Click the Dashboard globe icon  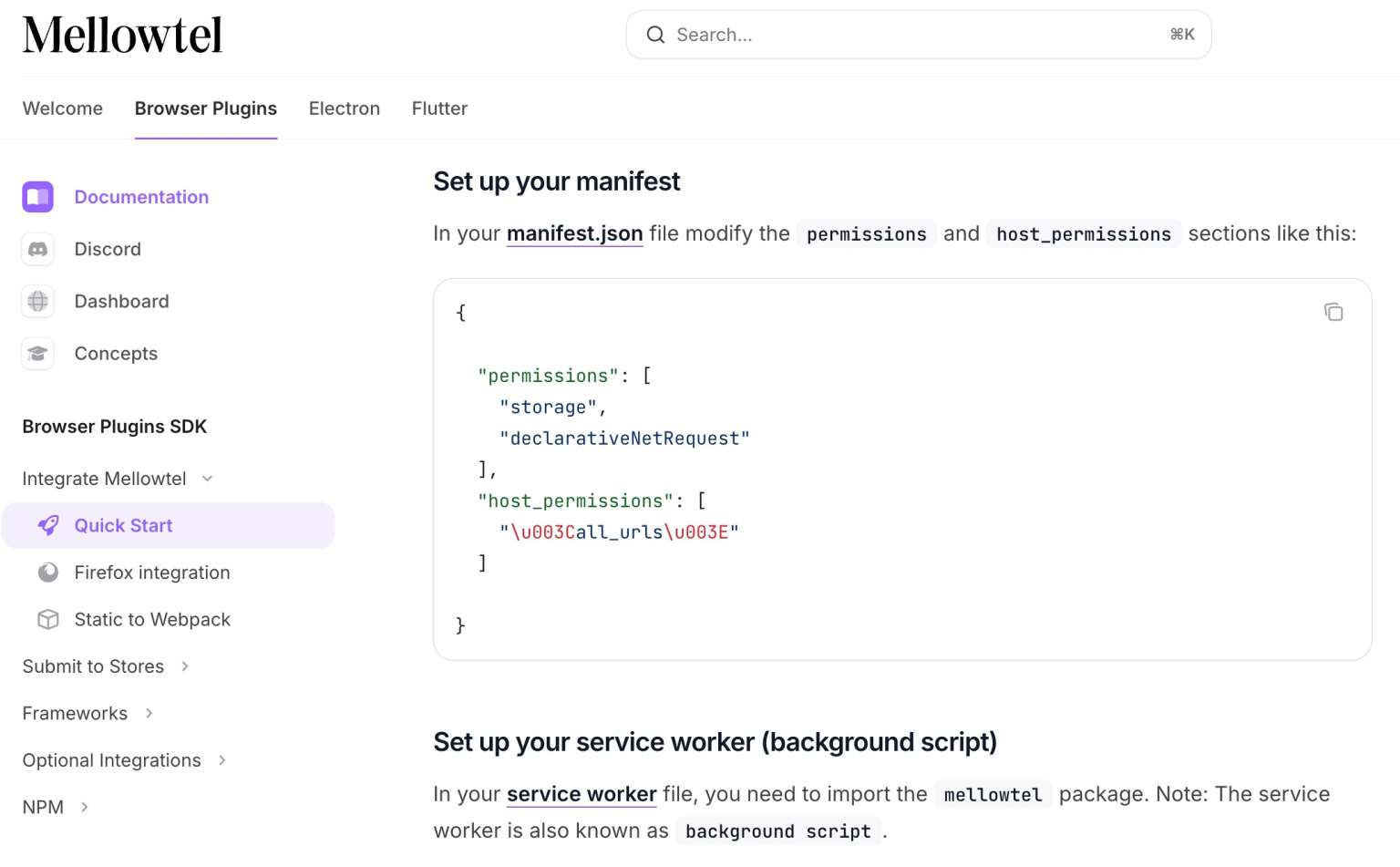tap(37, 301)
